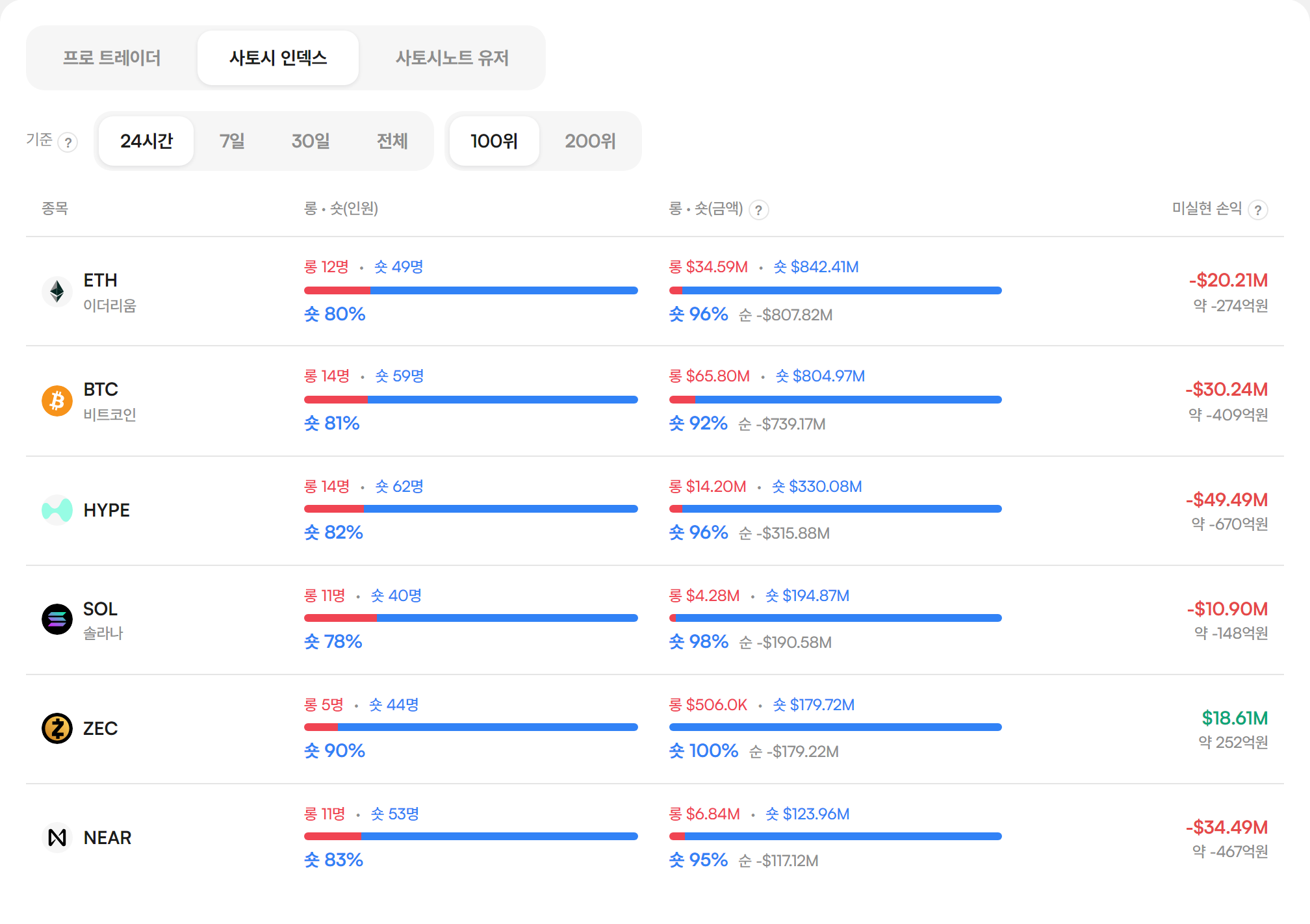Click BTC unrealized loss -$30.24M
The height and width of the screenshot is (924, 1310).
[x=1227, y=390]
